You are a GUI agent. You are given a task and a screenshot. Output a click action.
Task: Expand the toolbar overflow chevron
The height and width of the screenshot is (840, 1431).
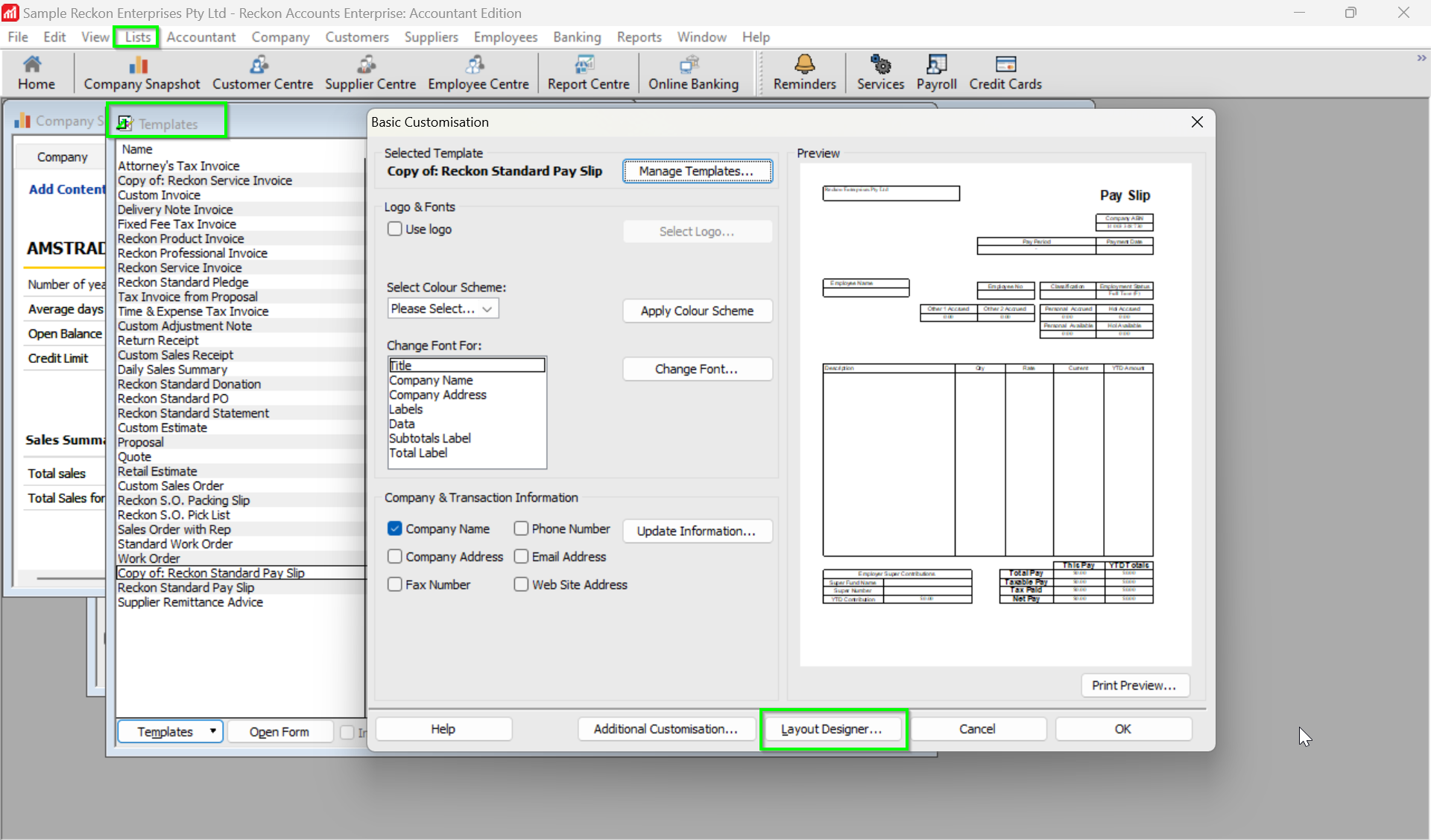[1421, 58]
